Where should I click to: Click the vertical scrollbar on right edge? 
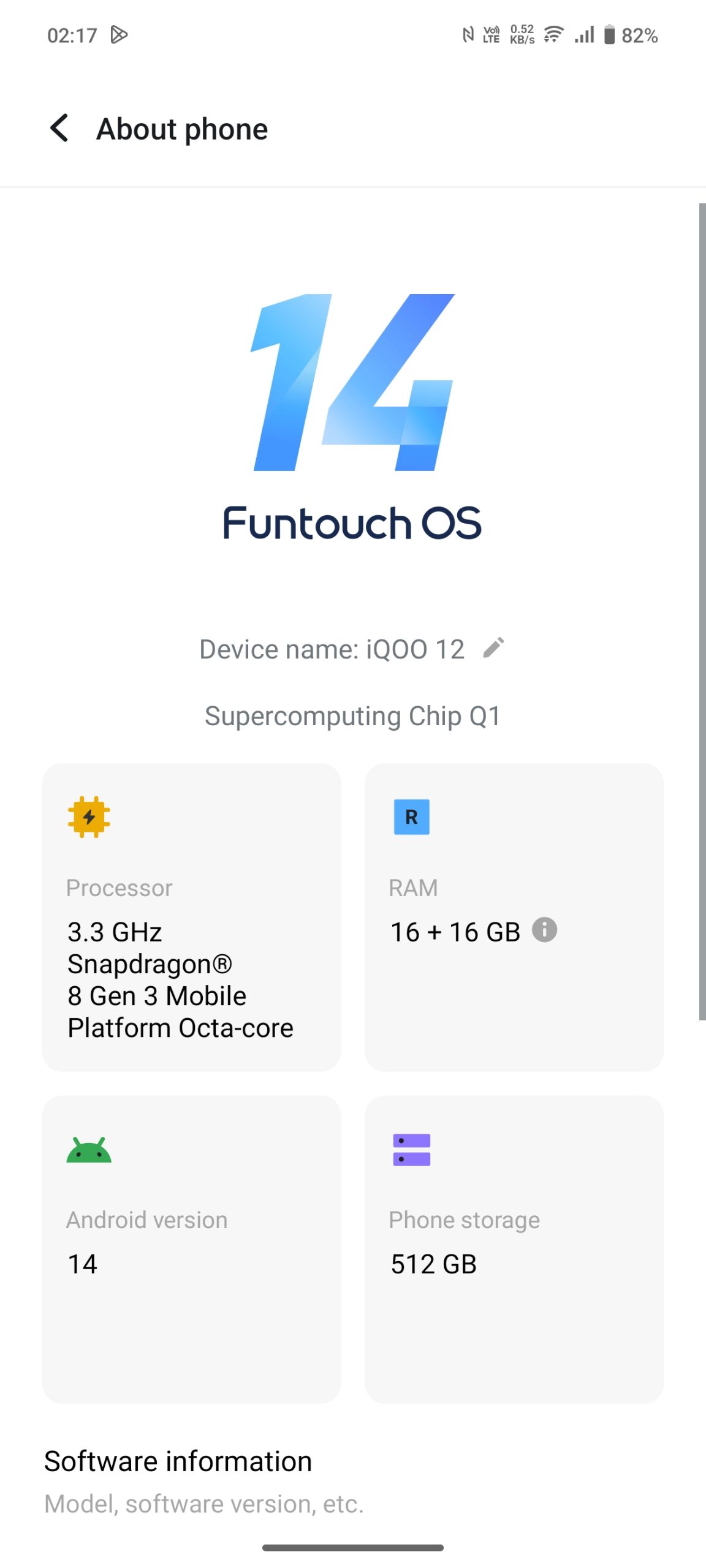[702, 611]
